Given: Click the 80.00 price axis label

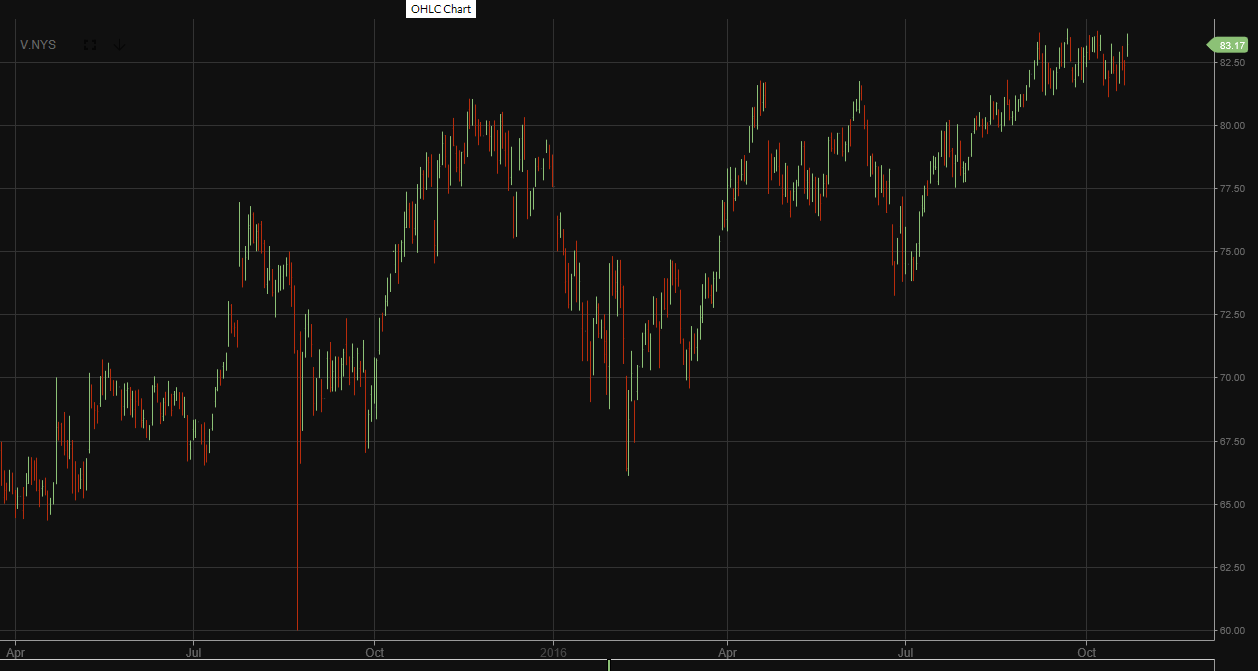Looking at the screenshot, I should (x=1231, y=125).
